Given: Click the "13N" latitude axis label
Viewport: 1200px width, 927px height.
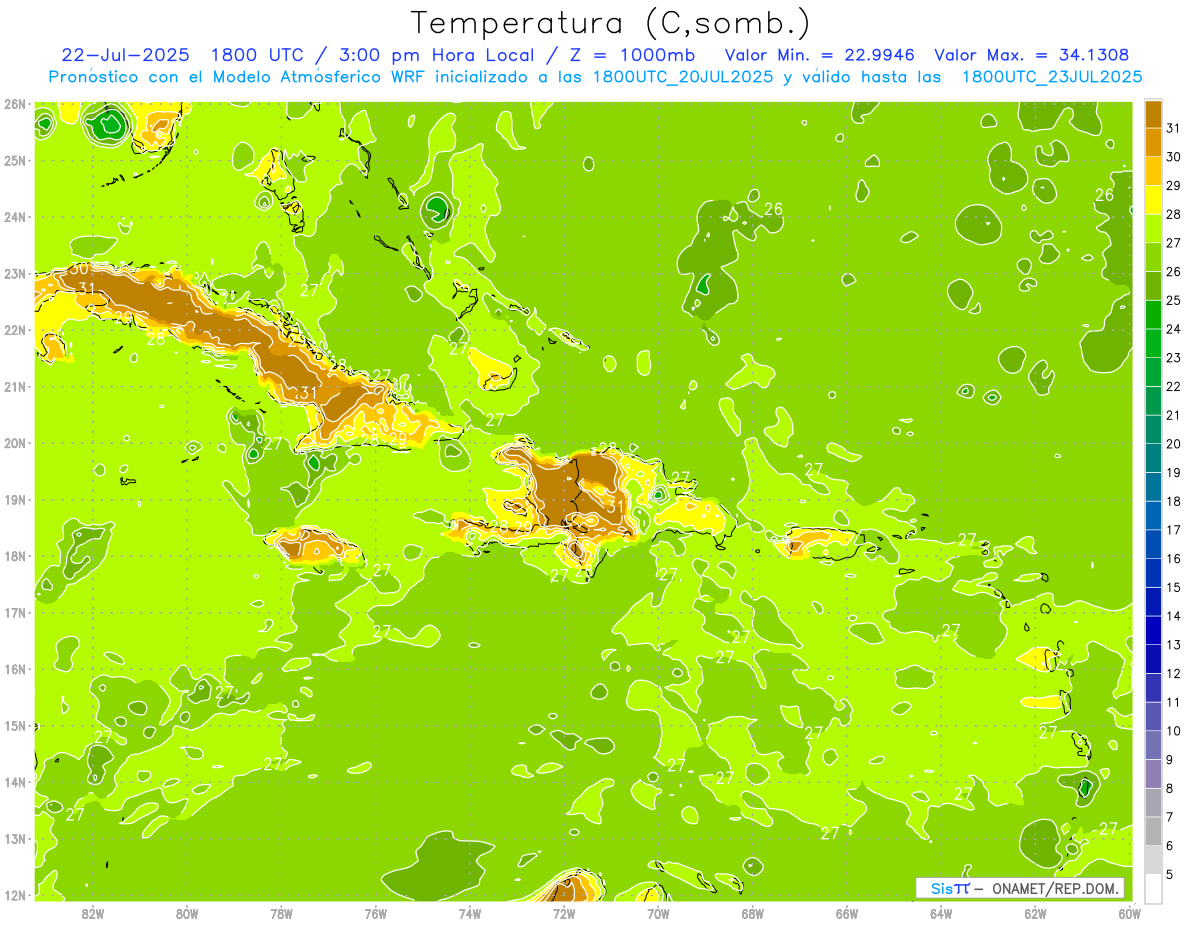Looking at the screenshot, I should (15, 838).
